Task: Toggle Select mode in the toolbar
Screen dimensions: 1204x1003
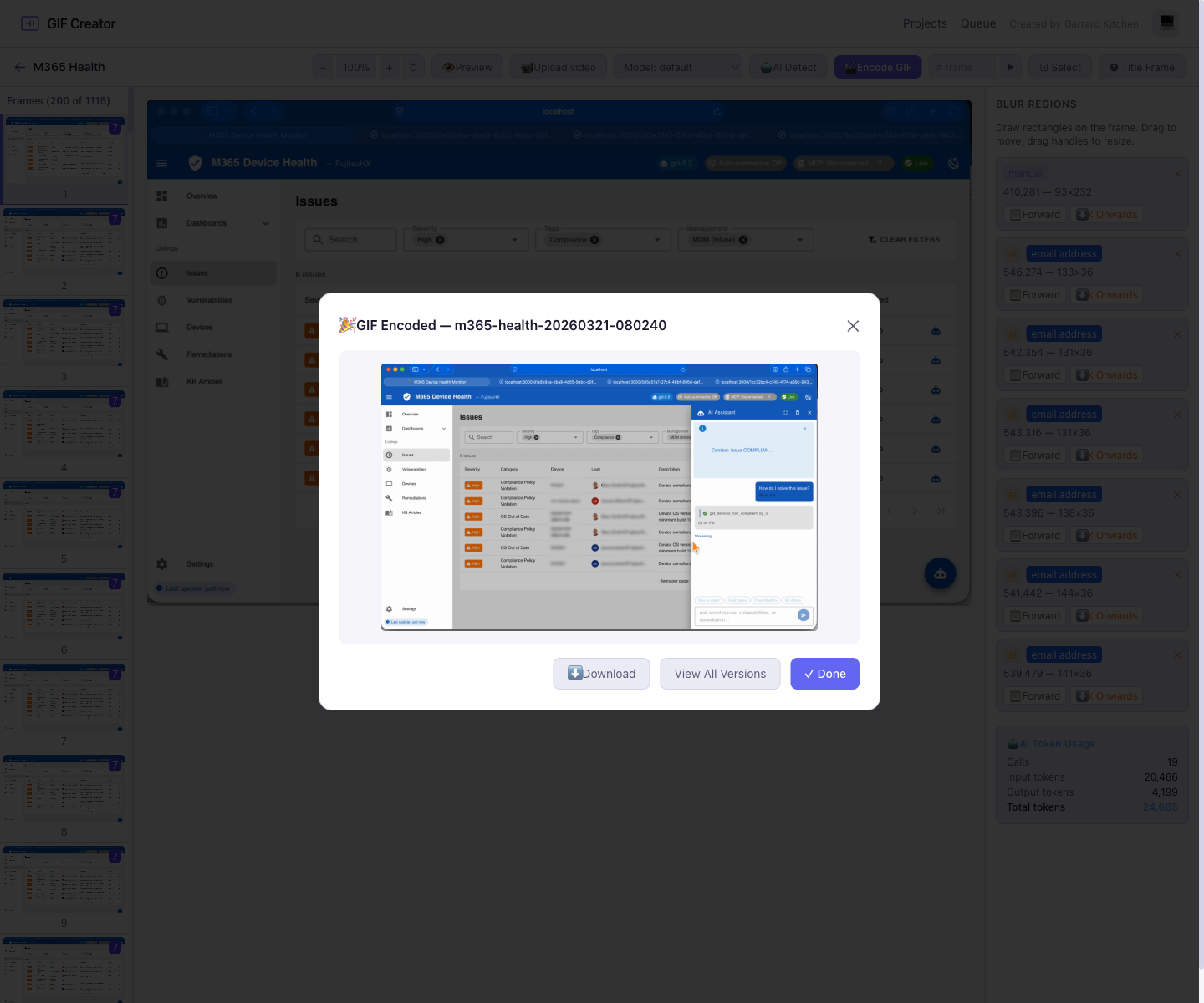Action: point(1059,67)
